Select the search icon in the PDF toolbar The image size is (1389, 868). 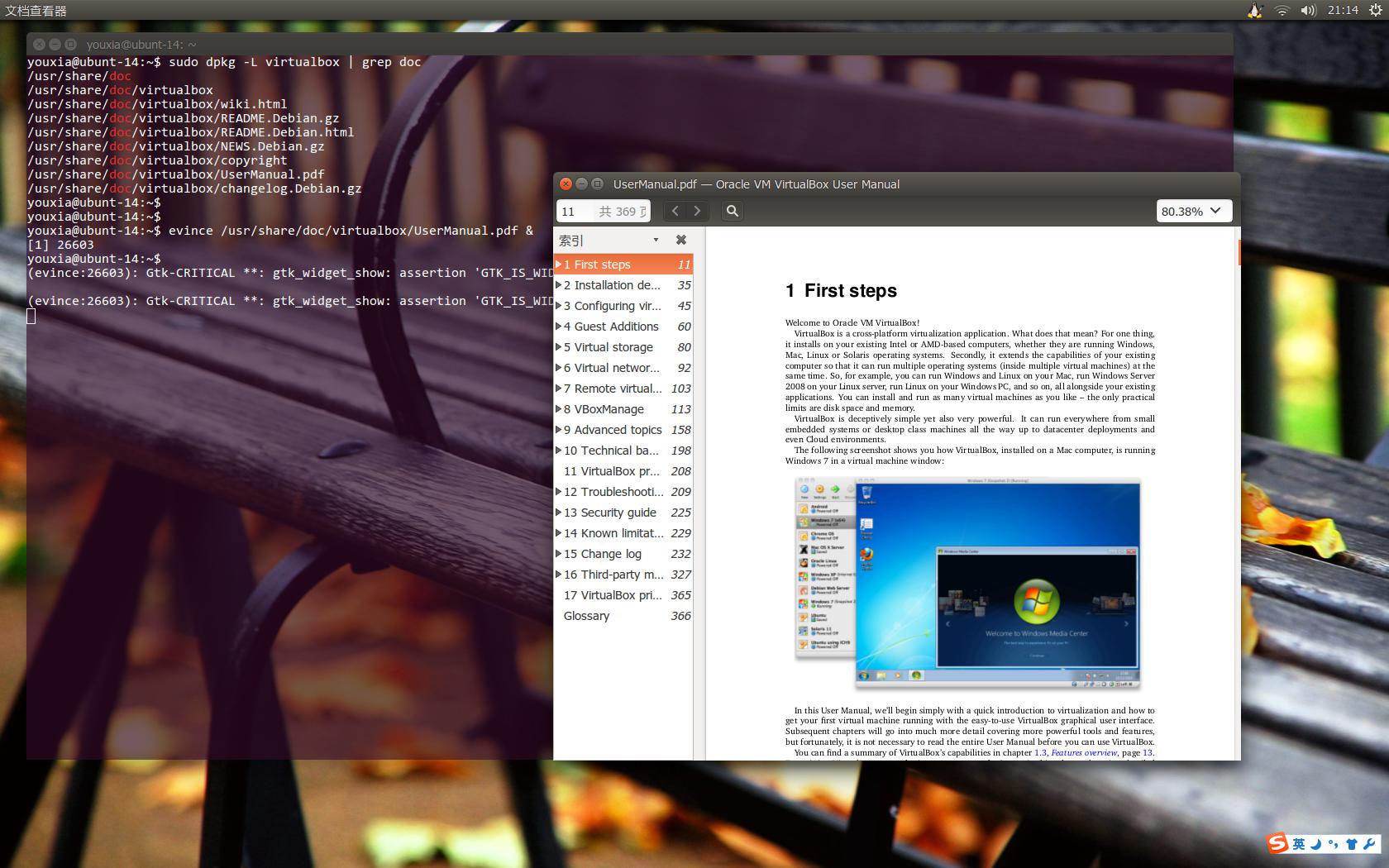[731, 211]
